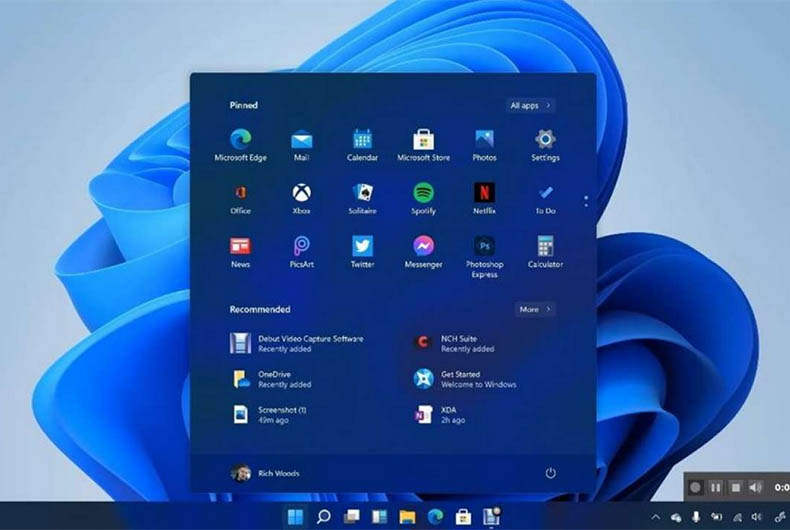The image size is (790, 530).
Task: Open Search from the taskbar
Action: [323, 516]
